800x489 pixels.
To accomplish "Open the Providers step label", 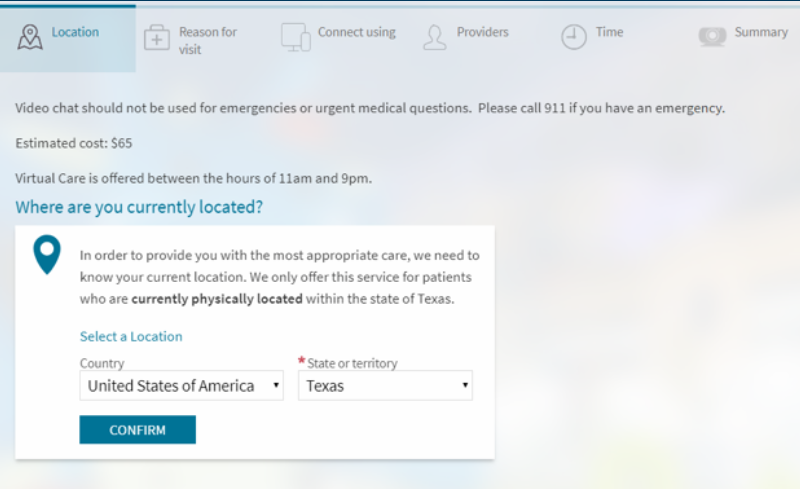I will click(x=482, y=32).
